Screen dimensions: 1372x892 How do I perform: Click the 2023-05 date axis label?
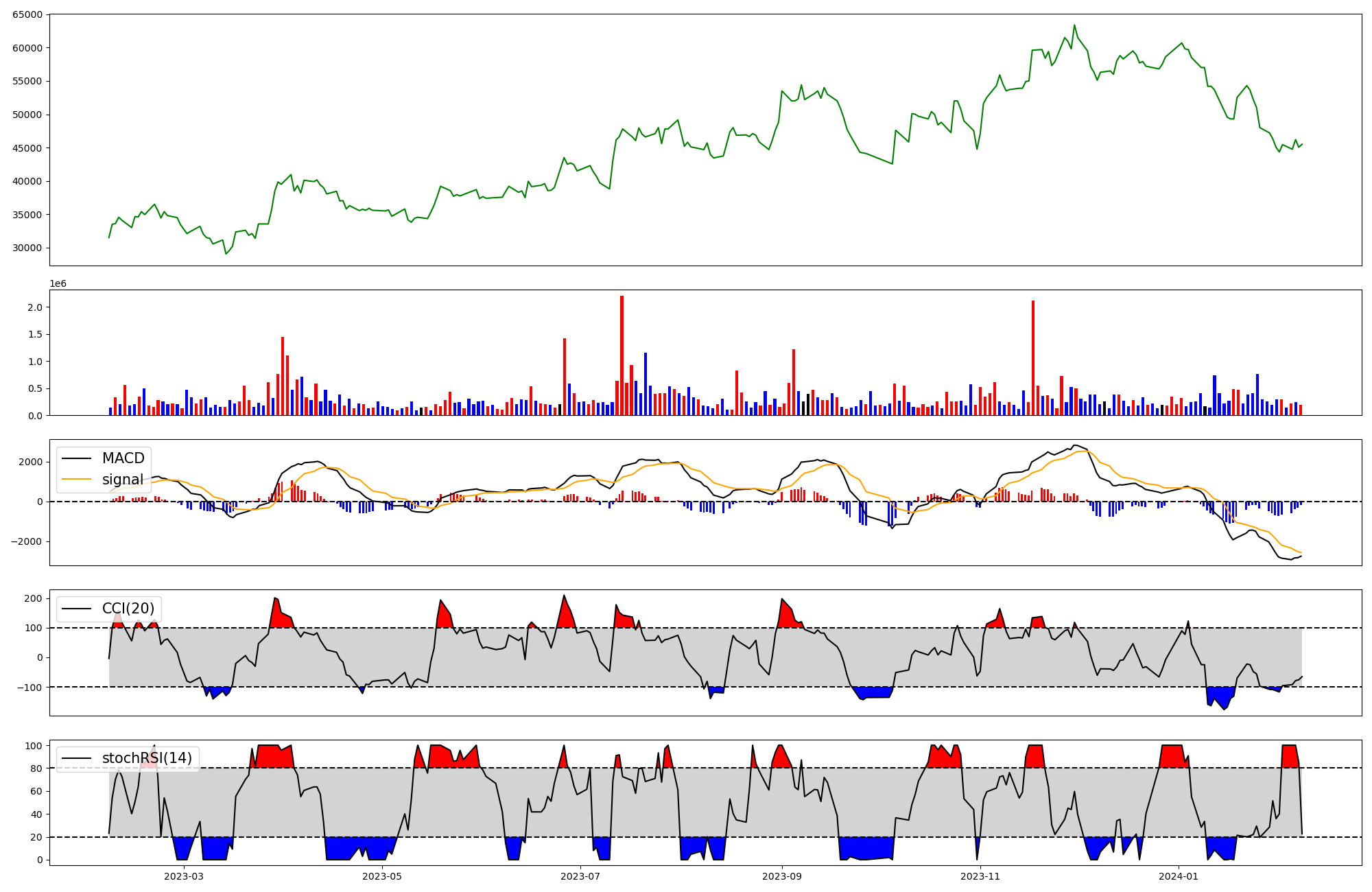point(381,876)
